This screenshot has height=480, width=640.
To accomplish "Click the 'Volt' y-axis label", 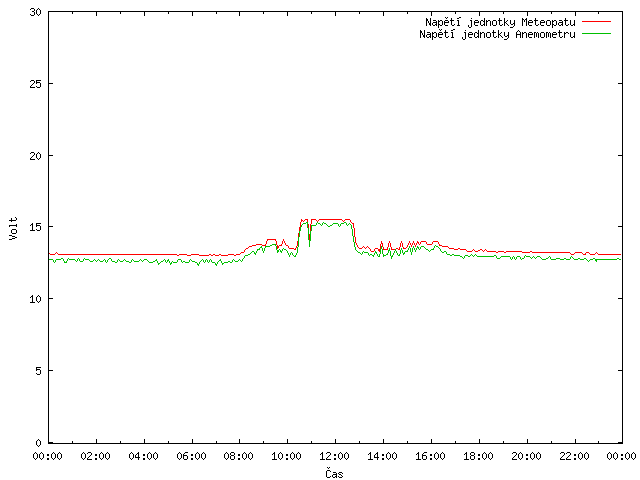I will [x=13, y=228].
